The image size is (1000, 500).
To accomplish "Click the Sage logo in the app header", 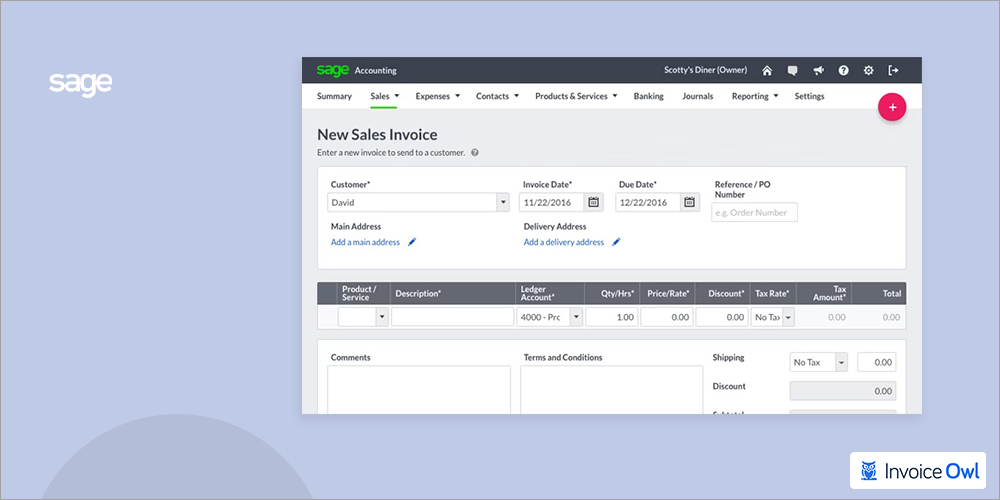I will click(x=333, y=70).
